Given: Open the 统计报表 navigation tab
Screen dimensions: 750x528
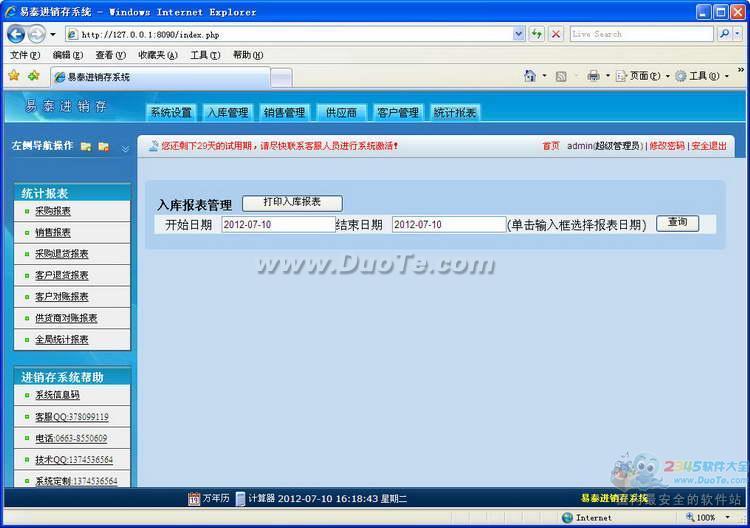Looking at the screenshot, I should 455,112.
